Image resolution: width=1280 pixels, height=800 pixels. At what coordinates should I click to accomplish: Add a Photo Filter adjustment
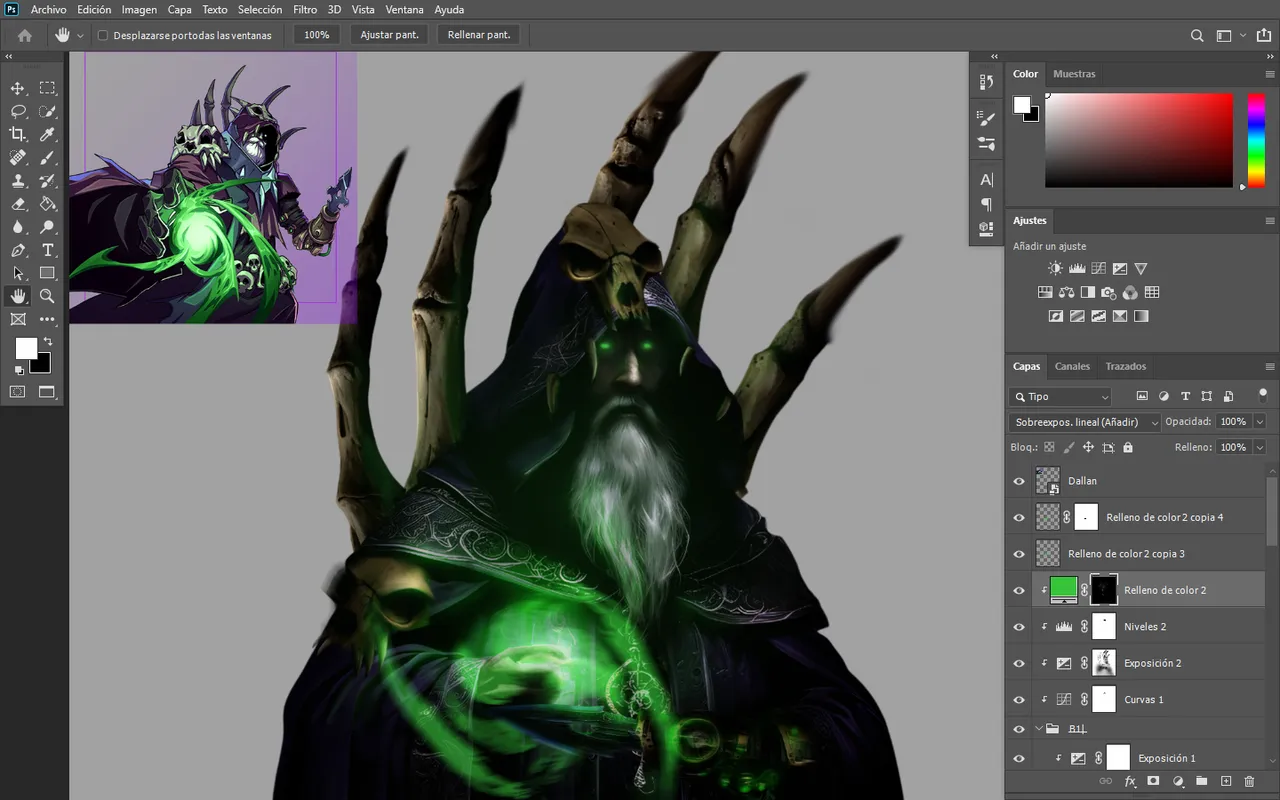[x=1108, y=292]
